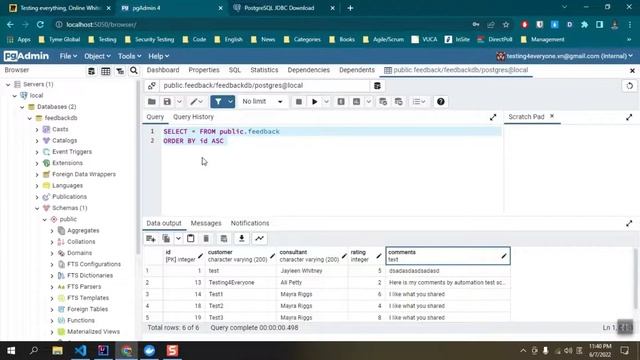Open Visual Studio Code from the taskbar
The height and width of the screenshot is (360, 640).
coord(80,351)
